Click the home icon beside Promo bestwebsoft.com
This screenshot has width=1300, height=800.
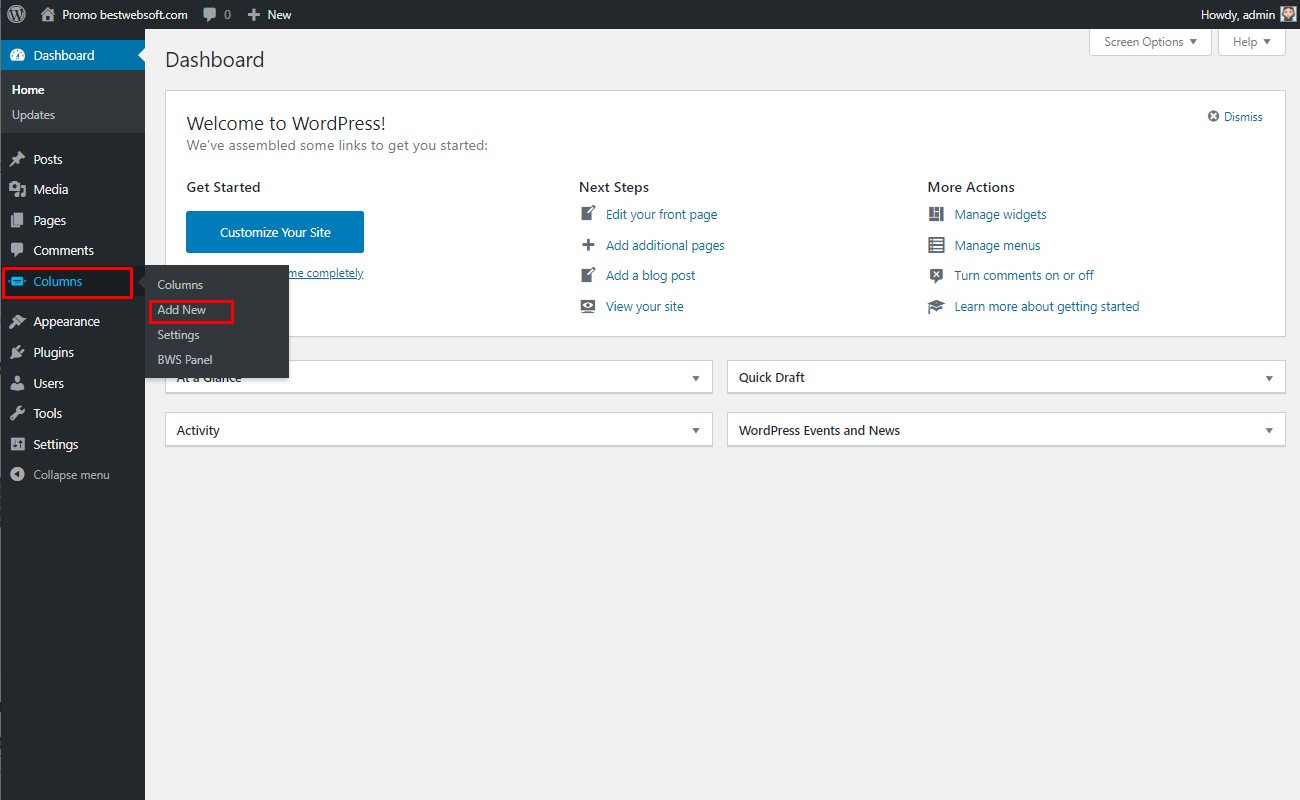click(48, 15)
